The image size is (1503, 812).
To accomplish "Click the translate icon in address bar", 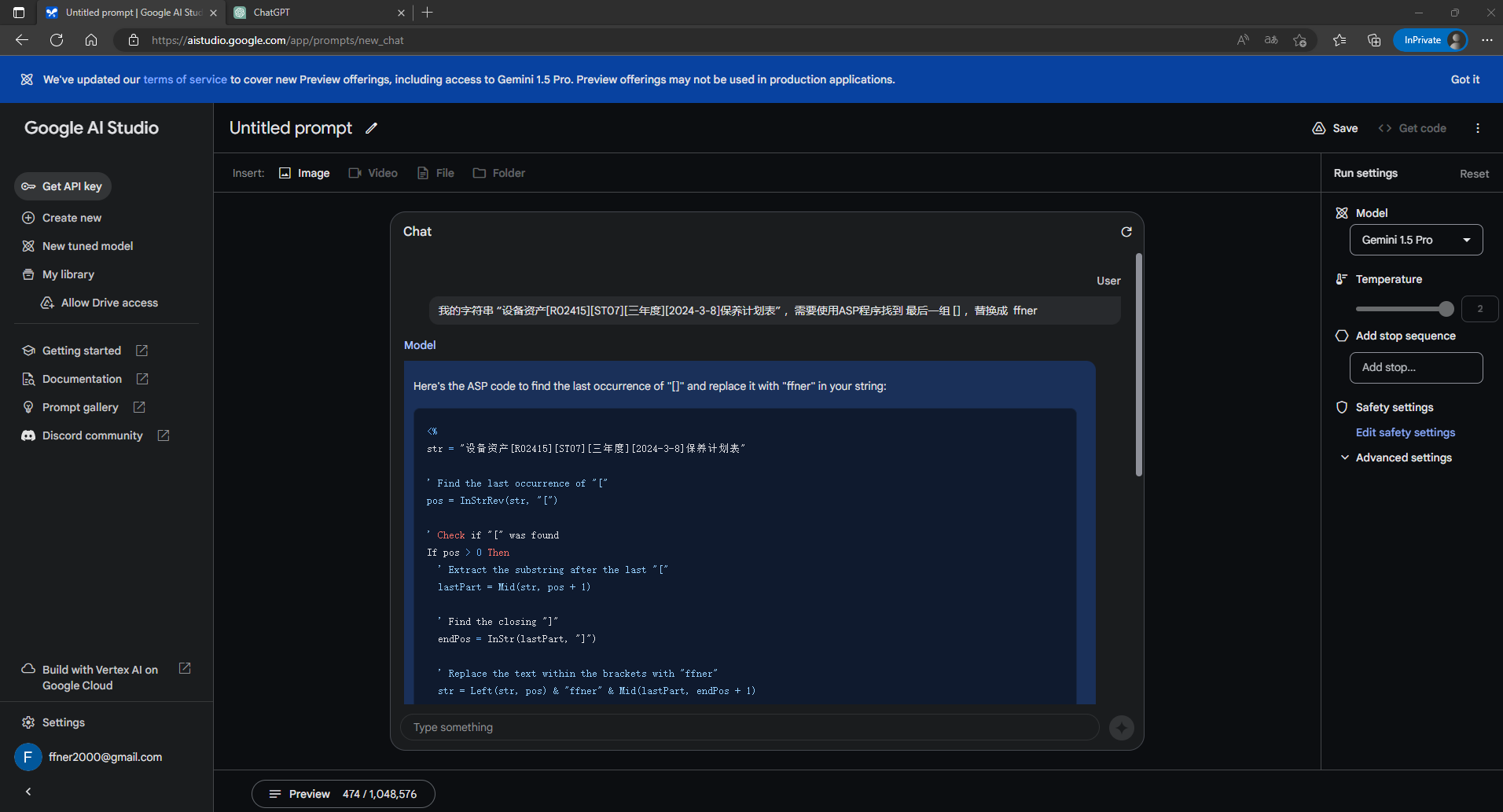I will [1271, 40].
